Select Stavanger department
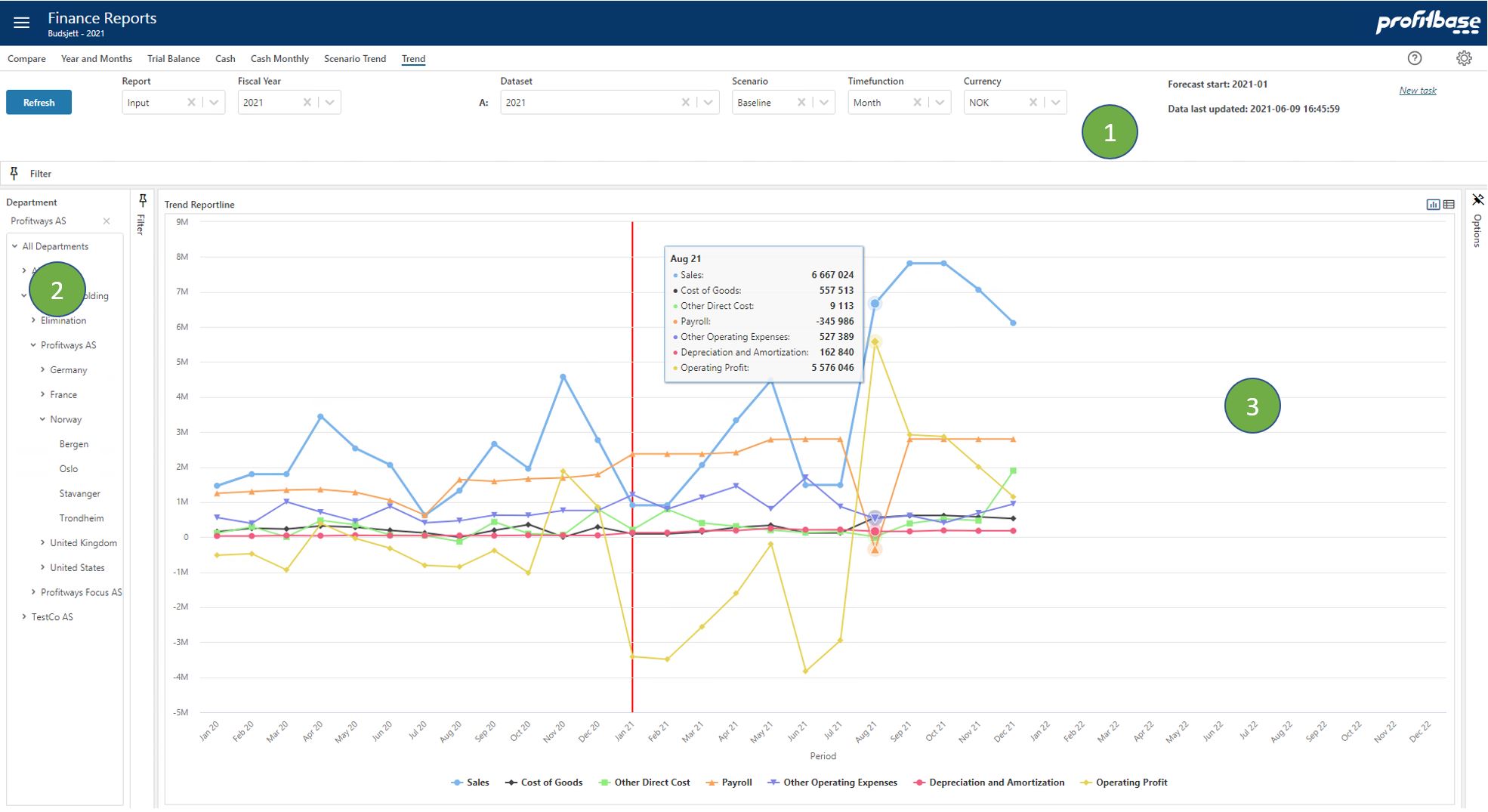 pos(80,494)
